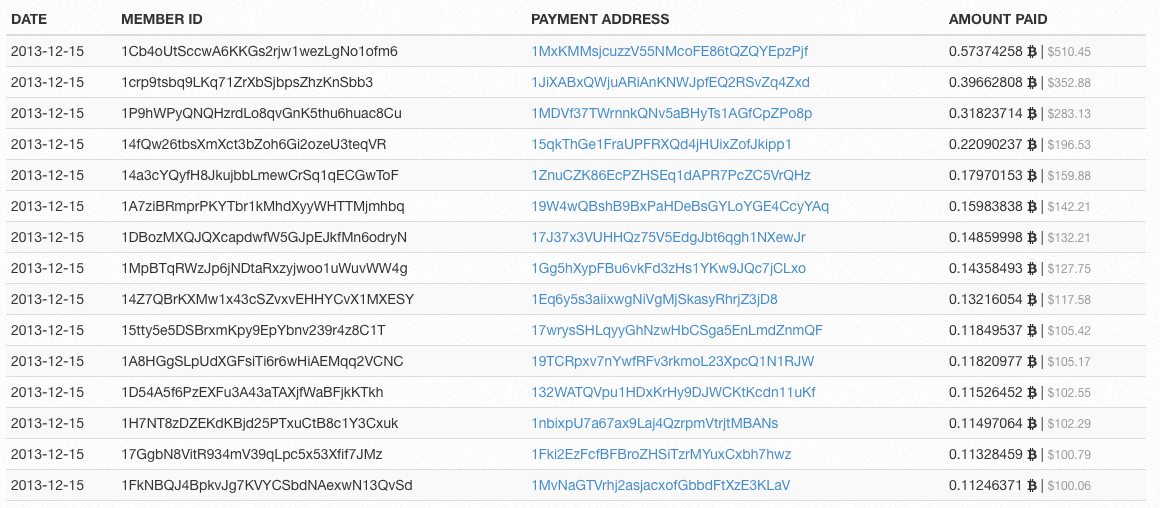Select the Bitcoin icon after 0.14859998
This screenshot has height=508, width=1160.
pyautogui.click(x=1031, y=237)
